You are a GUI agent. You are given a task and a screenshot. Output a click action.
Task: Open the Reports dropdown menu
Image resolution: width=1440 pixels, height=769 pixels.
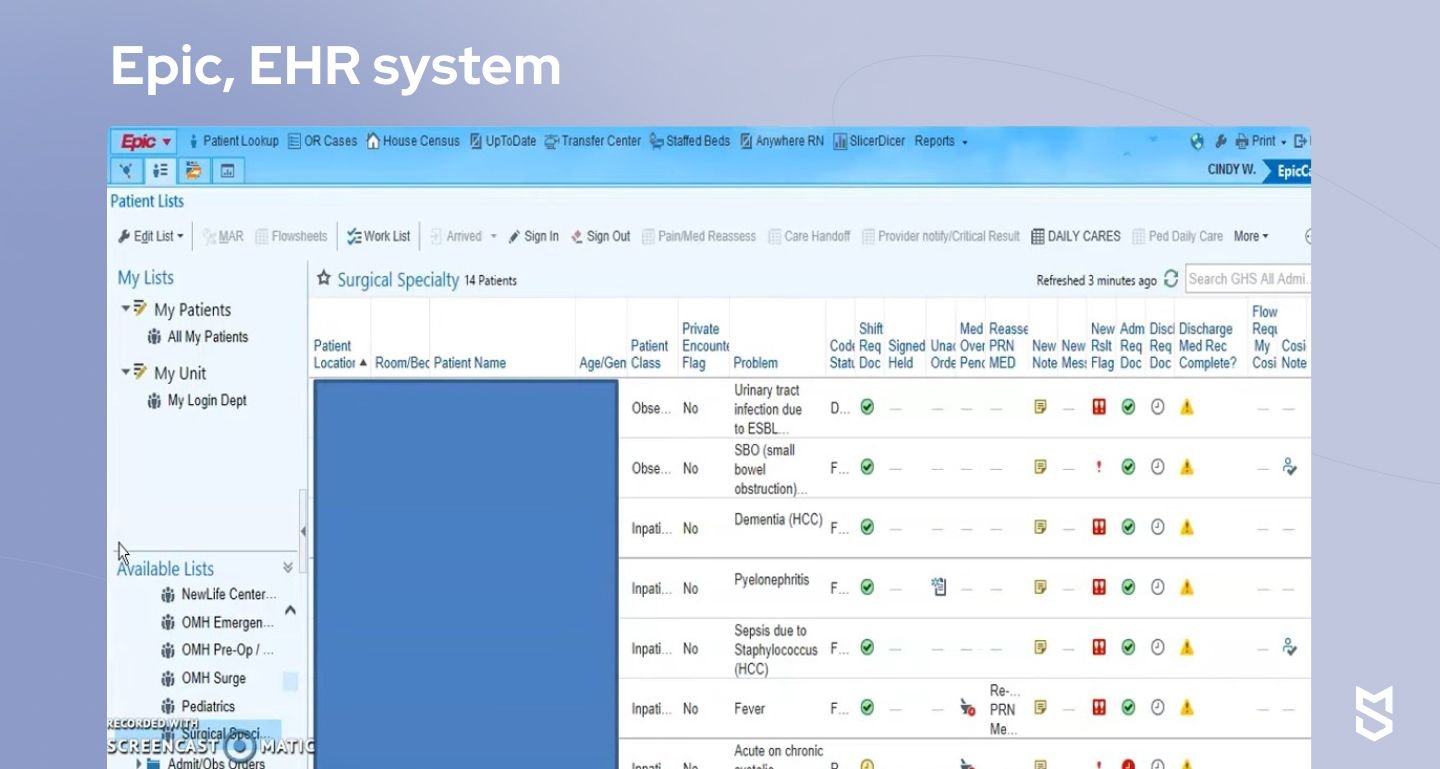click(x=940, y=141)
